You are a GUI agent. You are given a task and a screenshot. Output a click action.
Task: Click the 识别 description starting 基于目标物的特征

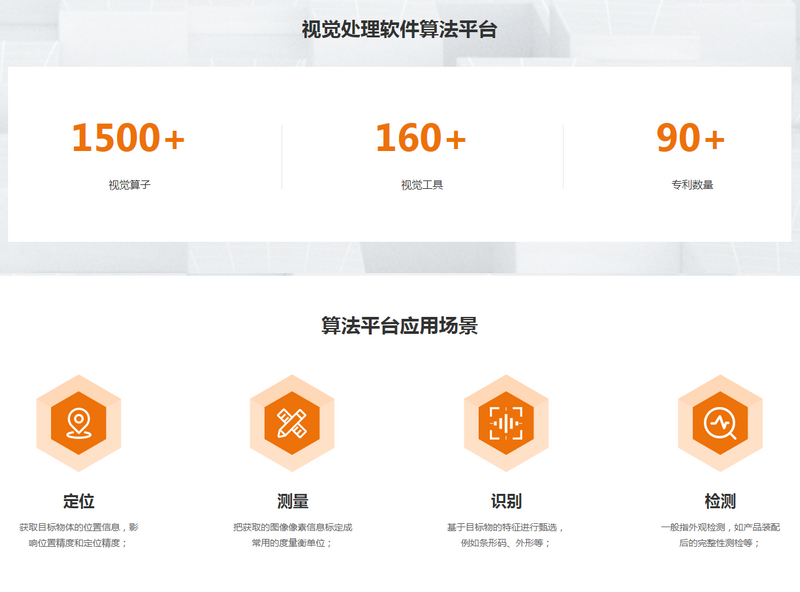506,535
